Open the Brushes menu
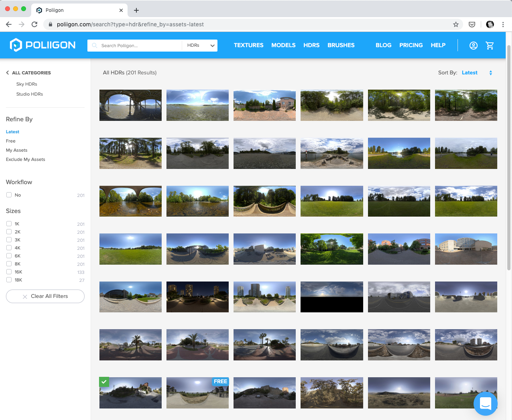Image resolution: width=512 pixels, height=420 pixels. point(341,45)
